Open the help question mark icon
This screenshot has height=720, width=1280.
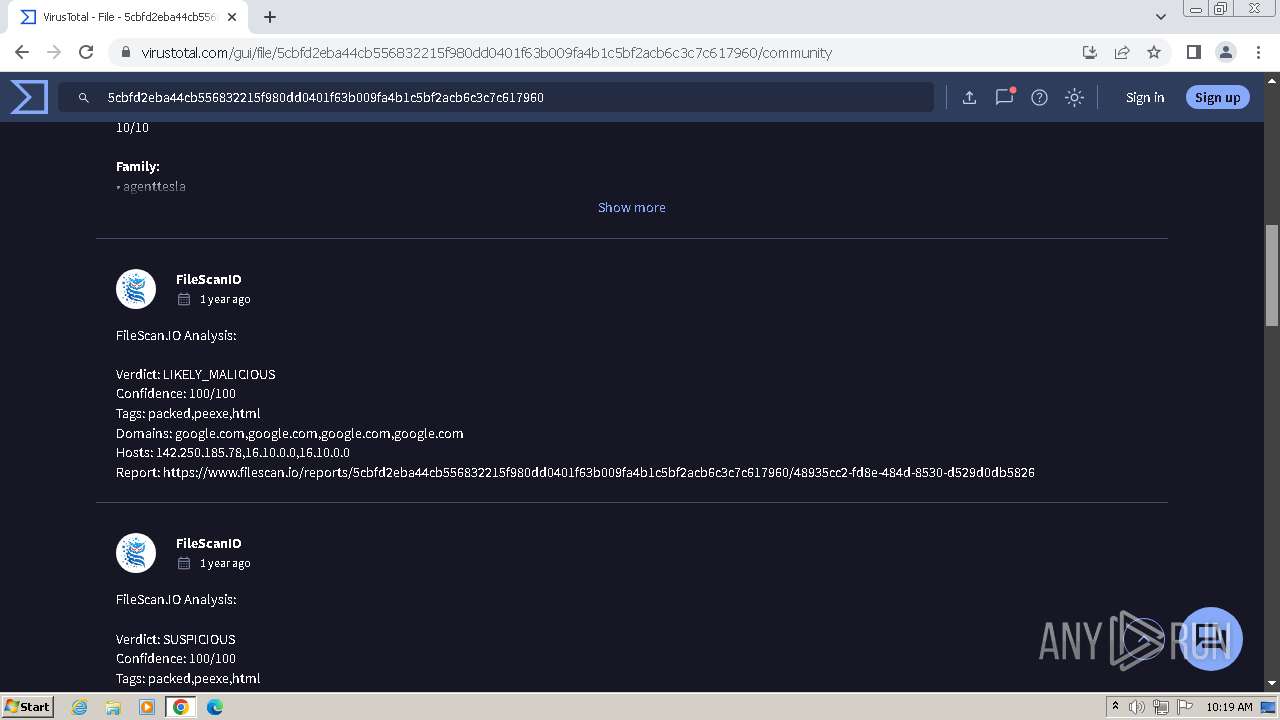1039,97
